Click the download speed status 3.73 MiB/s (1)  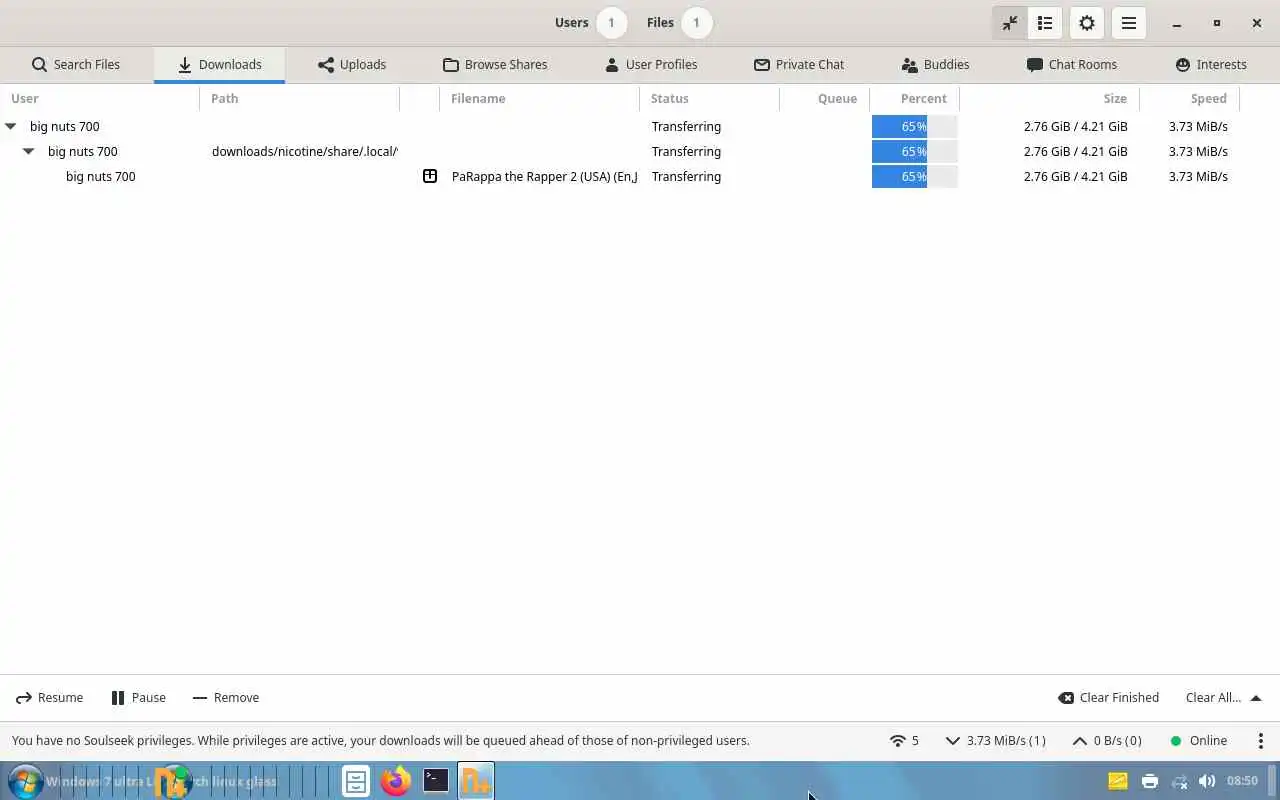click(x=996, y=741)
